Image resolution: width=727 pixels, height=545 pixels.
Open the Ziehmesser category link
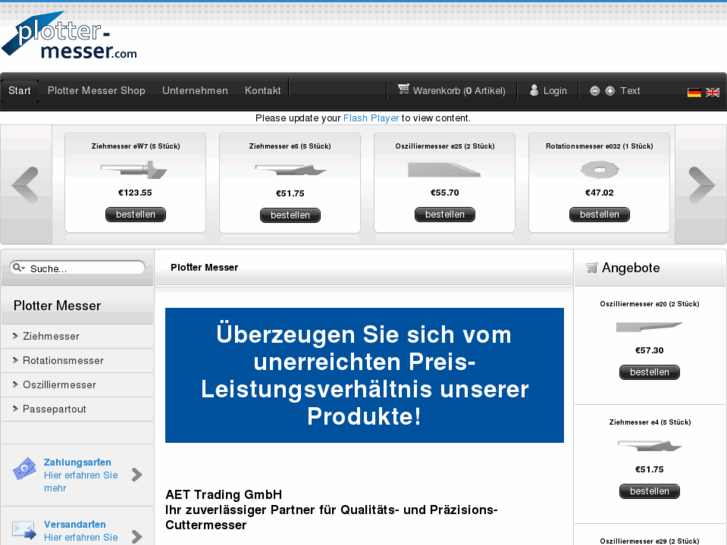pos(51,336)
